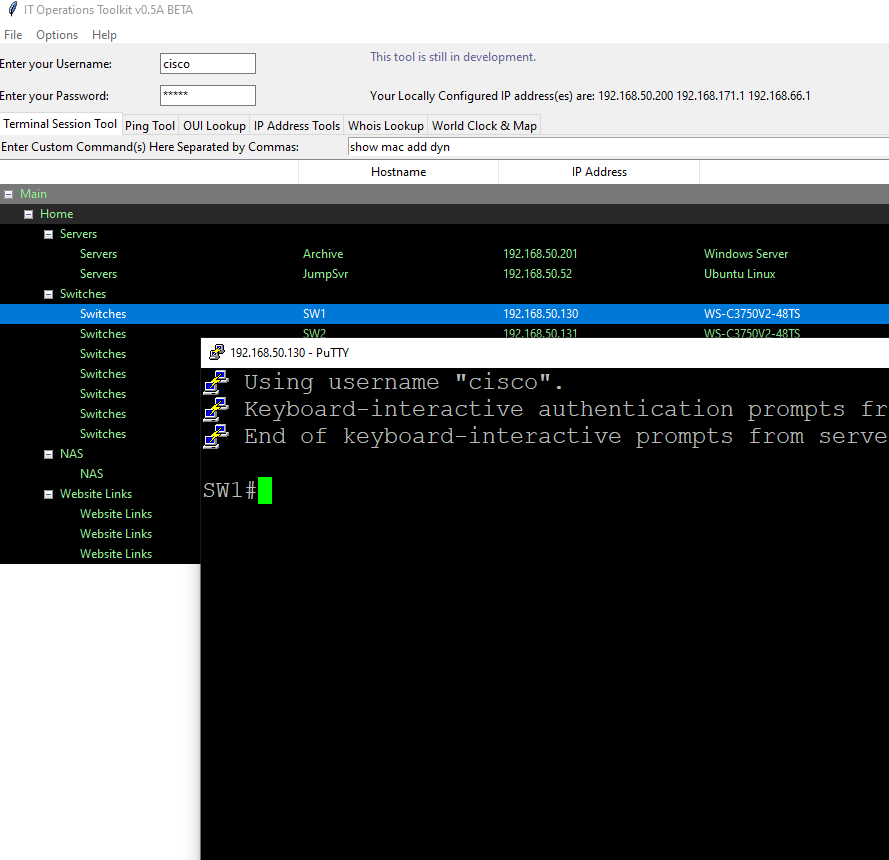Click 'Ubuntu Linux' cell
The width and height of the screenshot is (889, 860).
[x=739, y=274]
